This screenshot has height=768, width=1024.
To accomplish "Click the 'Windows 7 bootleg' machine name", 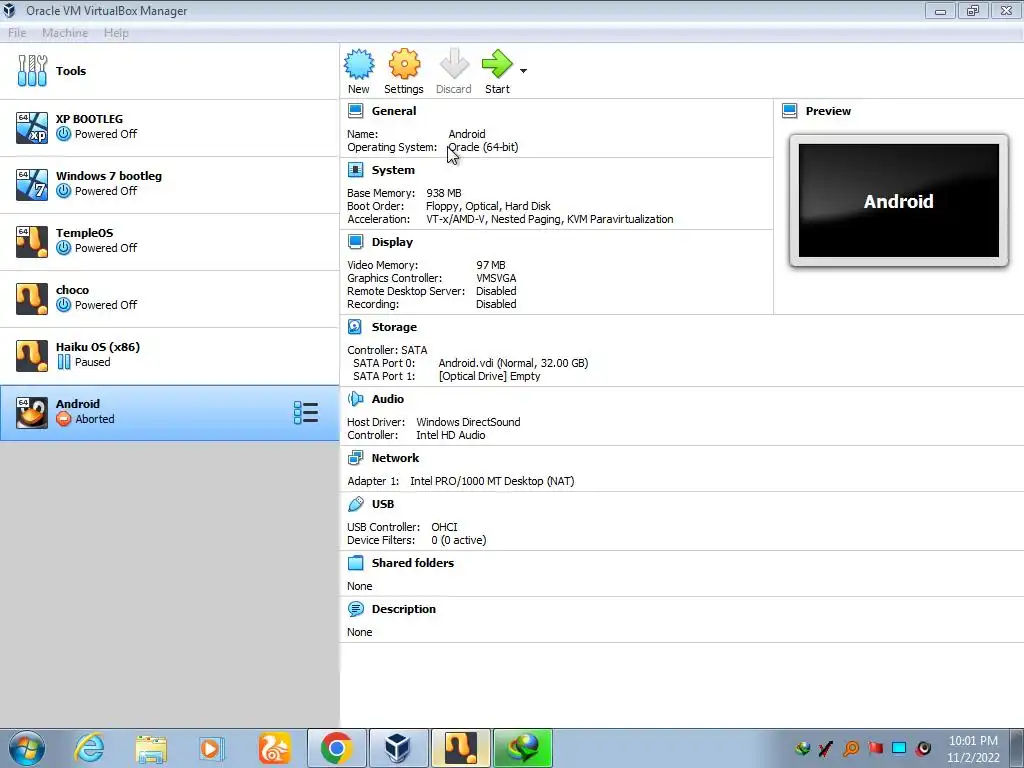I will click(108, 176).
